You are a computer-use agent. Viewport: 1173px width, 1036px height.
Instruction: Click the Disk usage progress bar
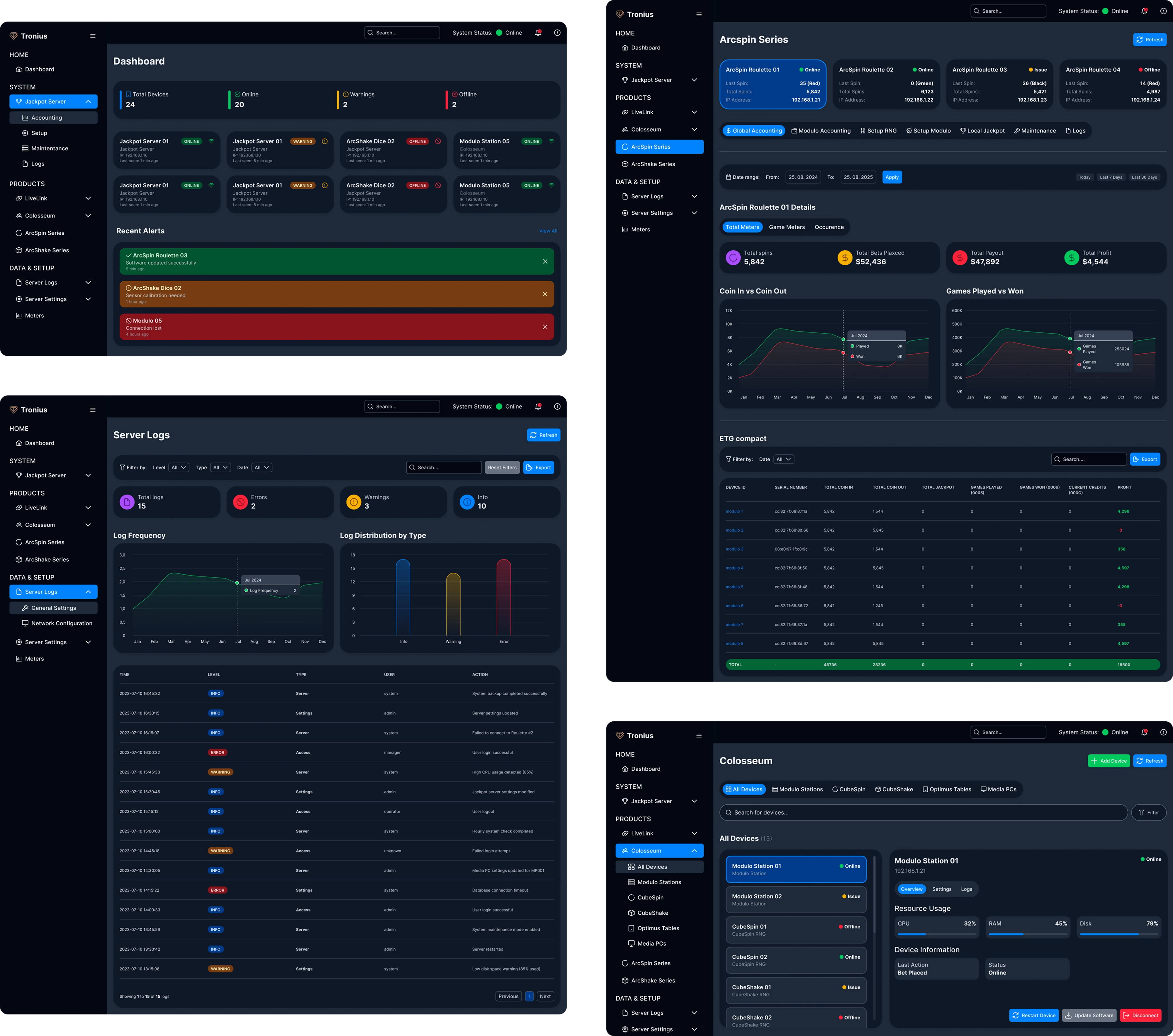pyautogui.click(x=1119, y=934)
